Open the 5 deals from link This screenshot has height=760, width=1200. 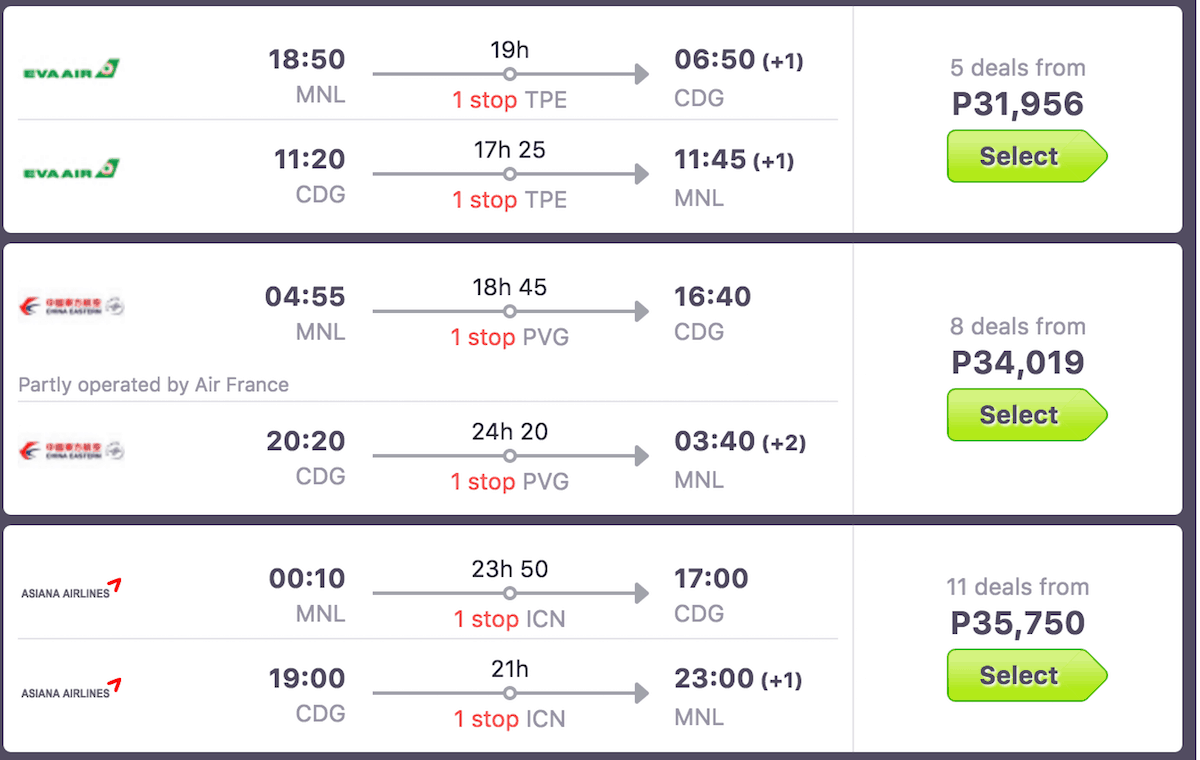click(x=1018, y=68)
